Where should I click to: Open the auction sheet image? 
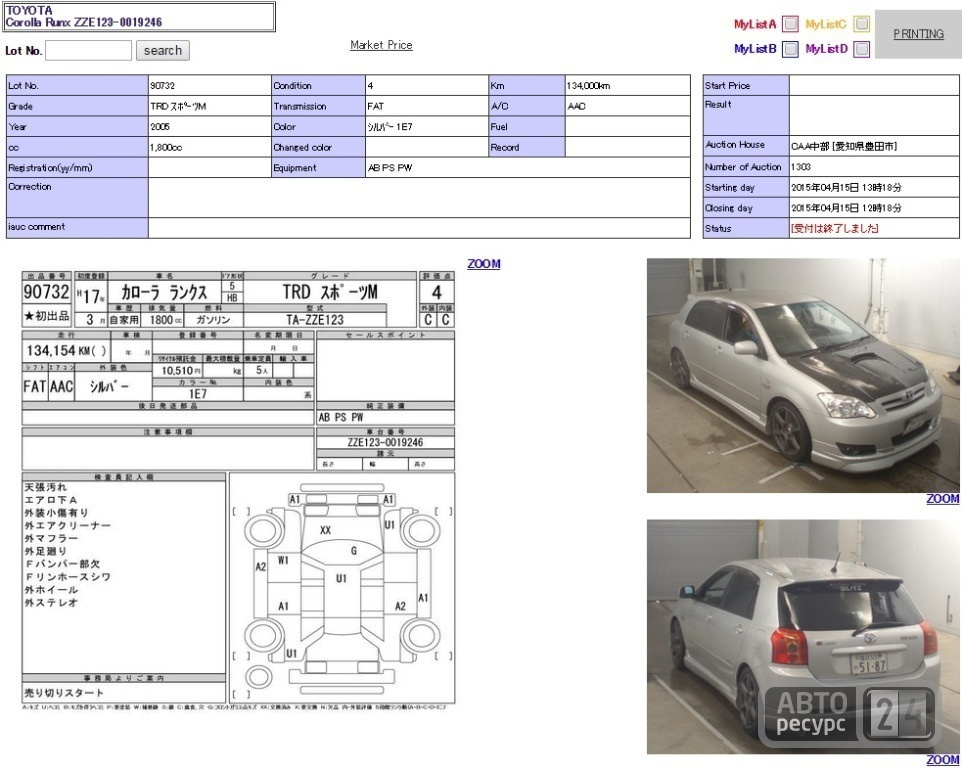coord(238,491)
